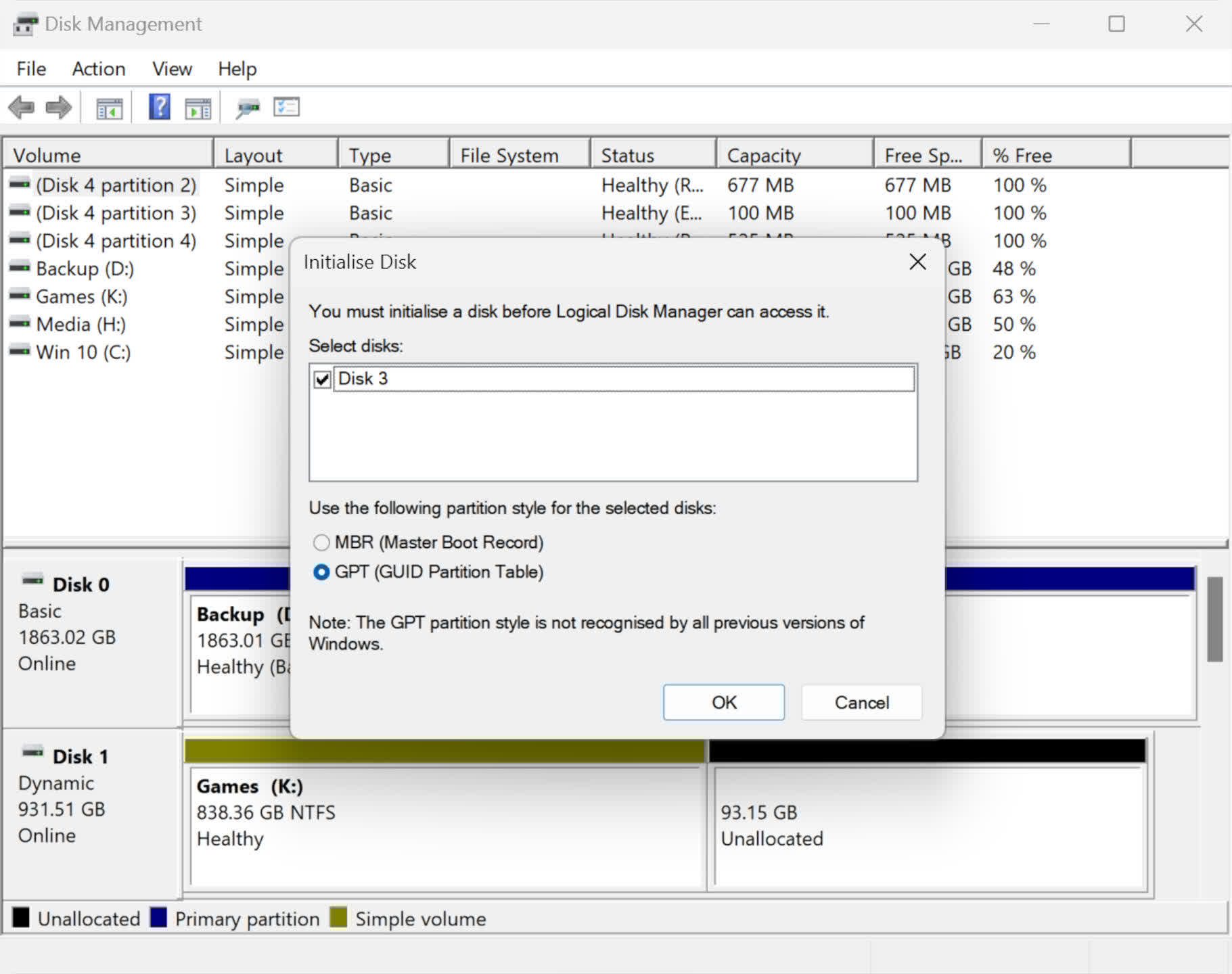Select the Disk 0 Basic 1863.02 GB header
The image size is (1232, 974).
(x=93, y=642)
